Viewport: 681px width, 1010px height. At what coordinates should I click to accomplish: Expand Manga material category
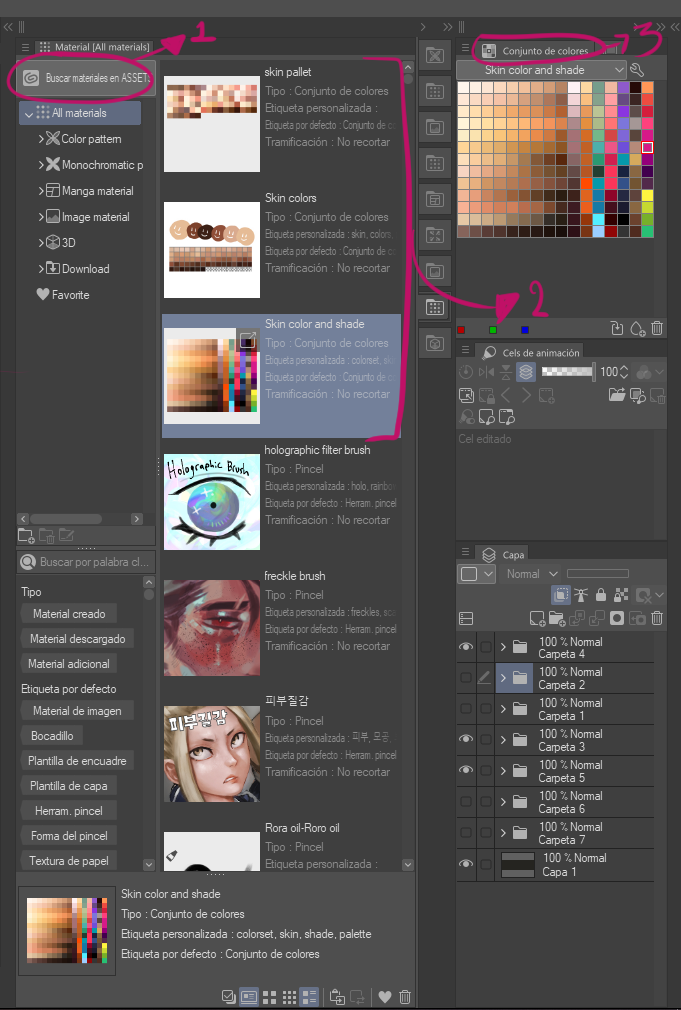point(41,191)
